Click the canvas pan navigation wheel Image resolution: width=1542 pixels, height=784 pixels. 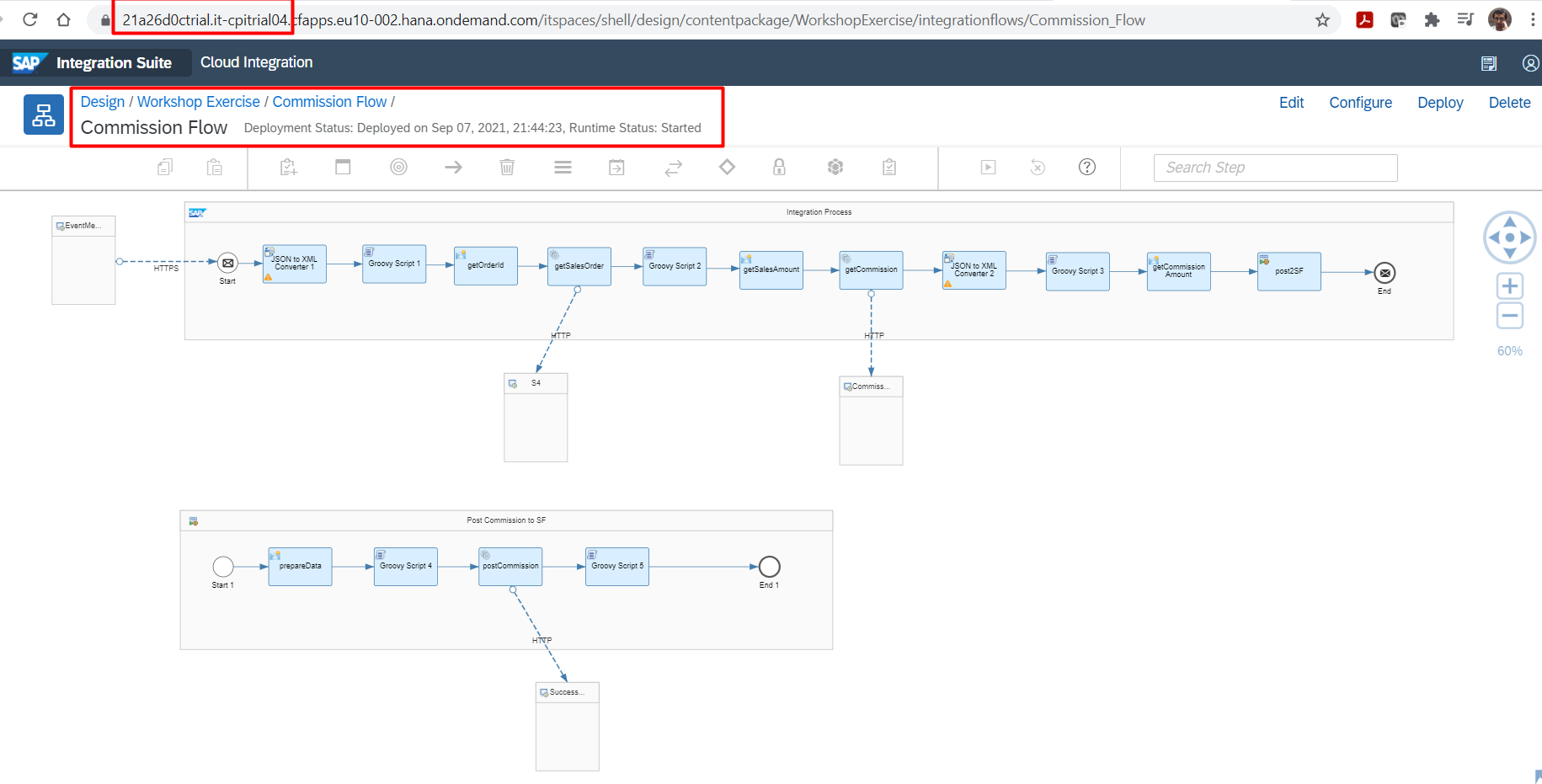pos(1510,237)
